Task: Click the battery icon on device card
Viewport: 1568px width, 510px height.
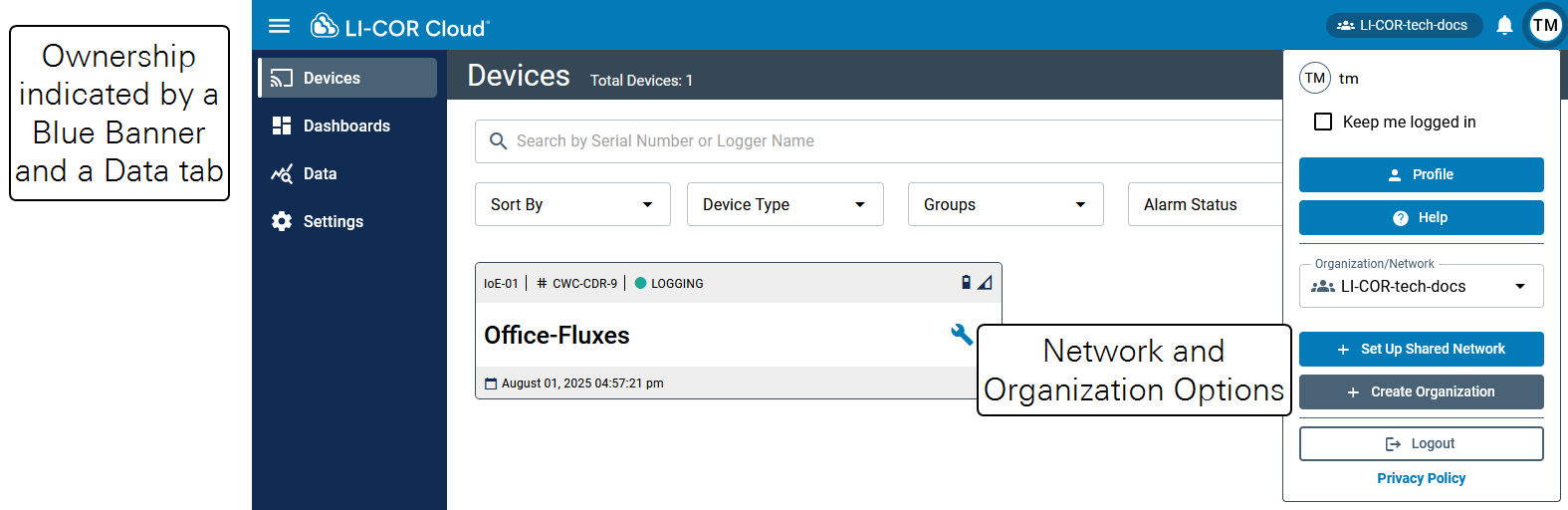Action: click(966, 283)
